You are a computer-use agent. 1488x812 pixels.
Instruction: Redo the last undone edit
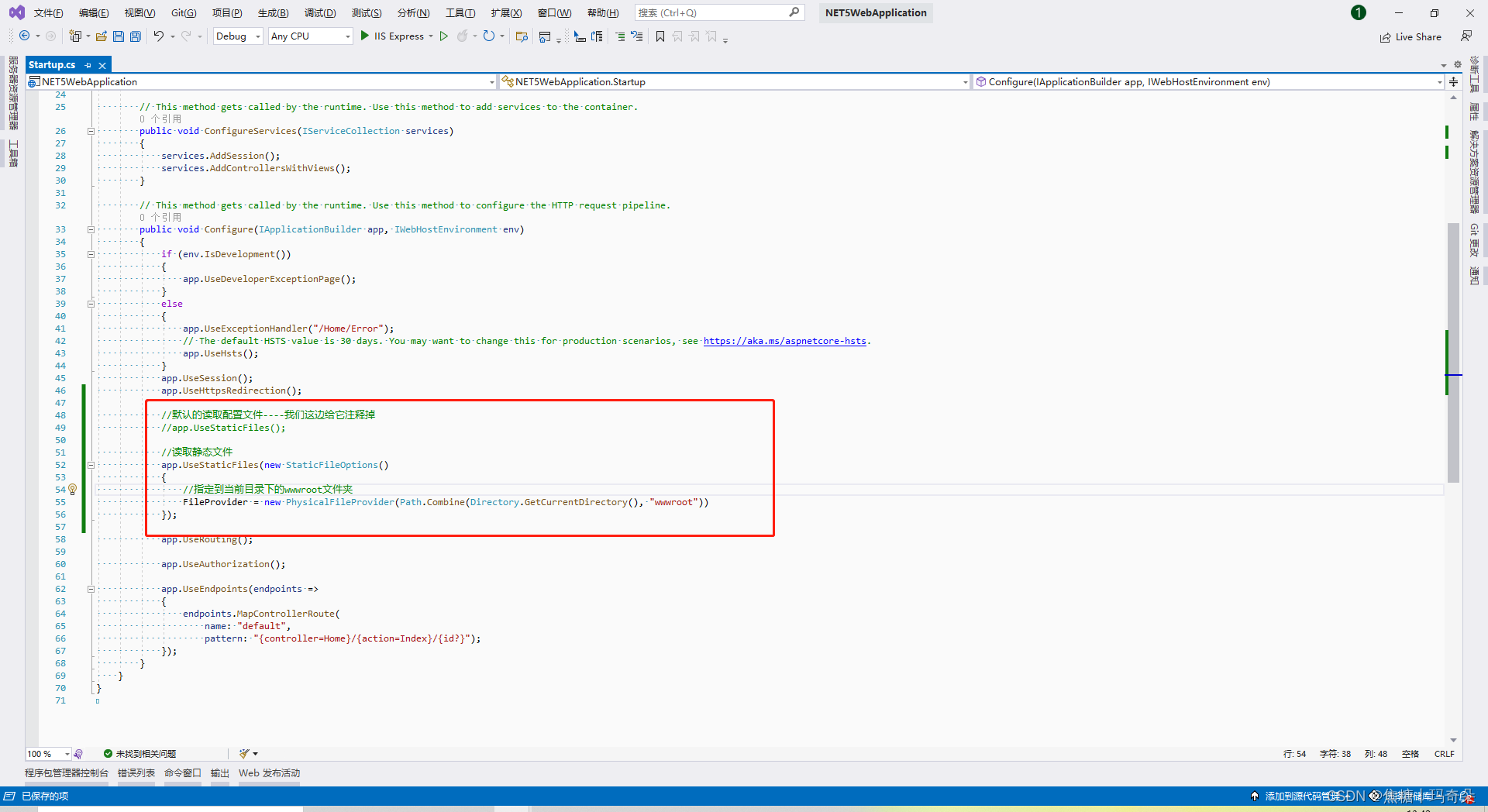point(187,36)
